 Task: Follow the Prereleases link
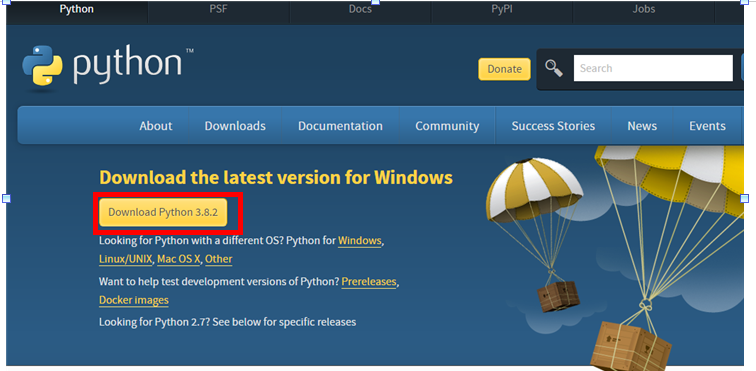pos(369,282)
